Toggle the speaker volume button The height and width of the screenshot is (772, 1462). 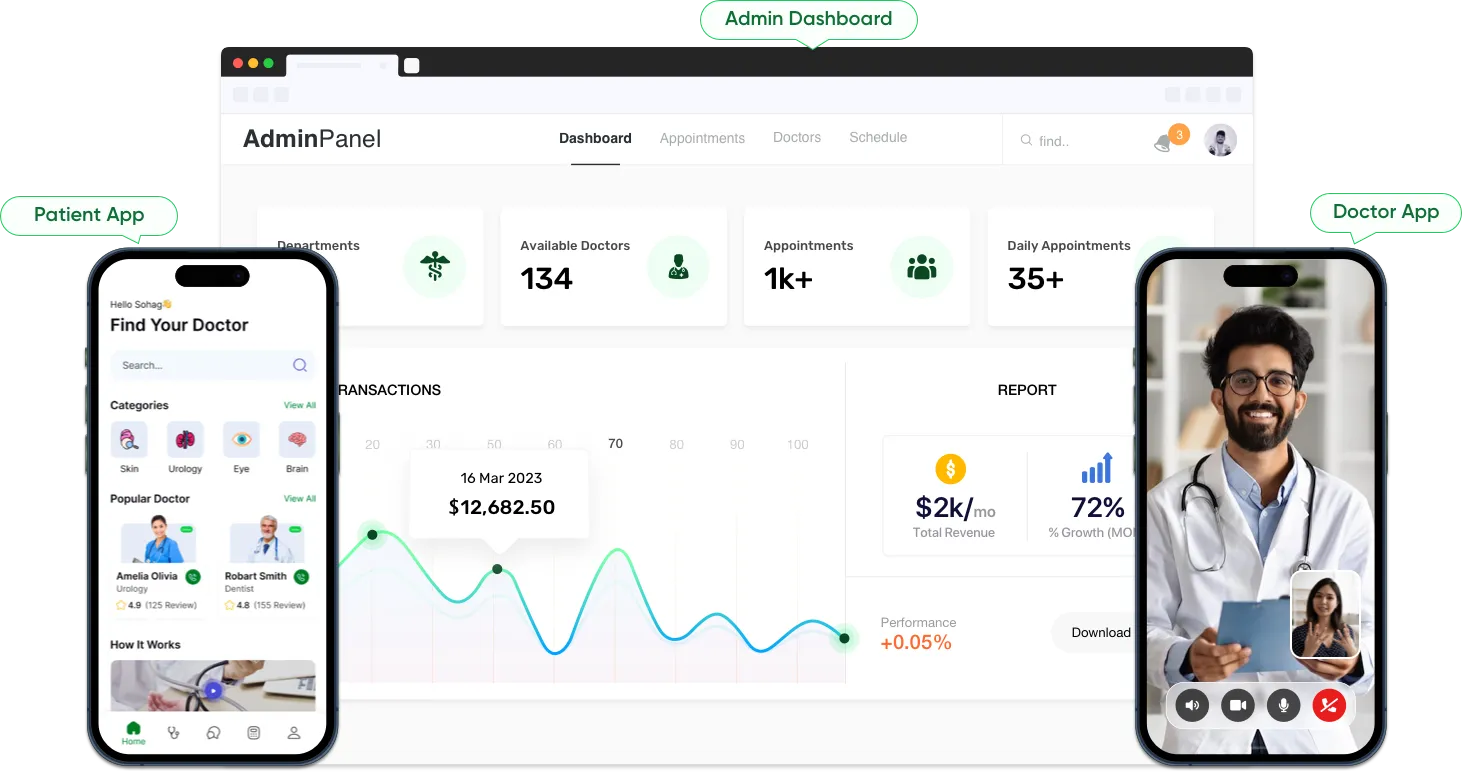pyautogui.click(x=1191, y=705)
